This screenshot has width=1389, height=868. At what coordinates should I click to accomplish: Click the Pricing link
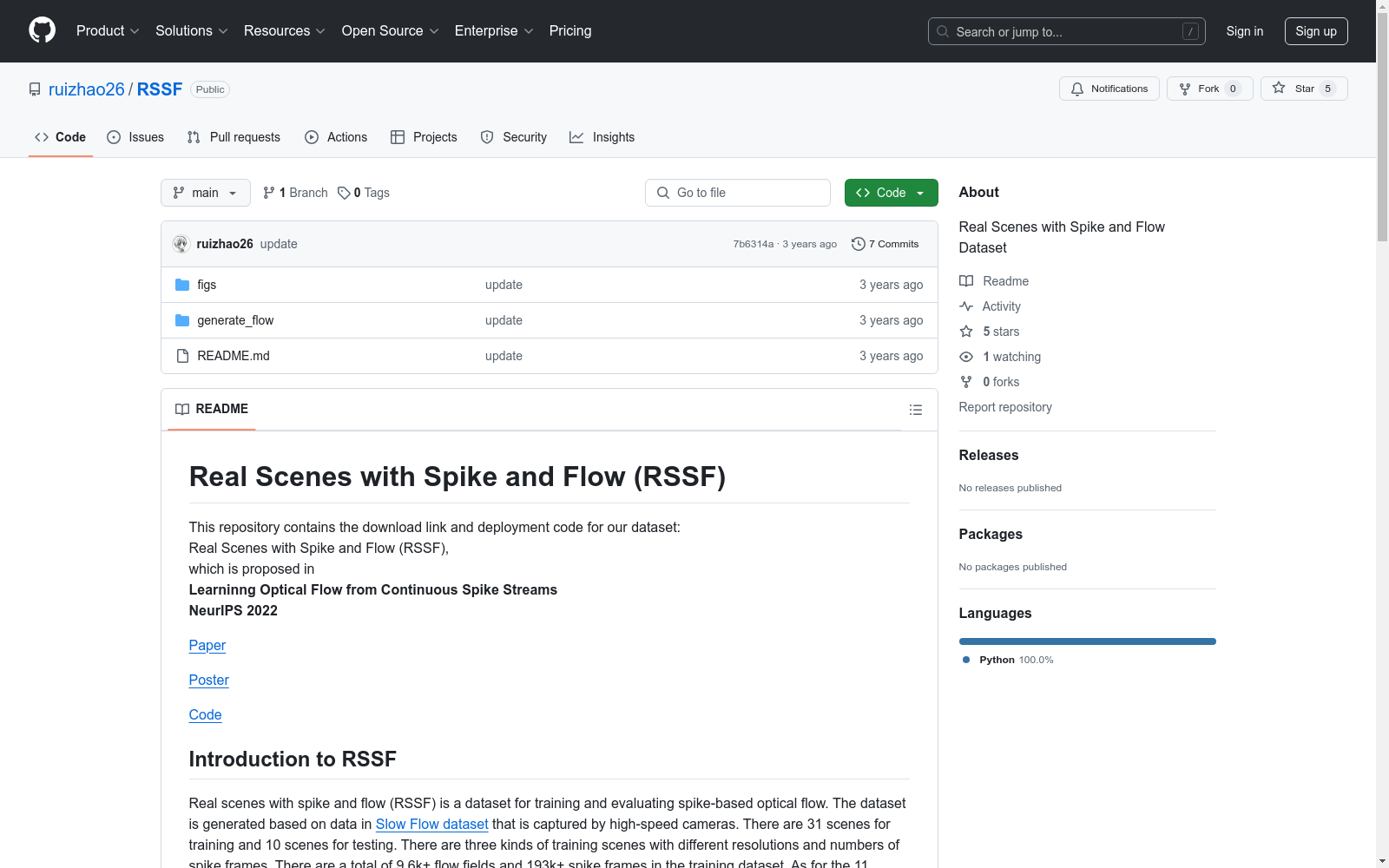click(570, 31)
